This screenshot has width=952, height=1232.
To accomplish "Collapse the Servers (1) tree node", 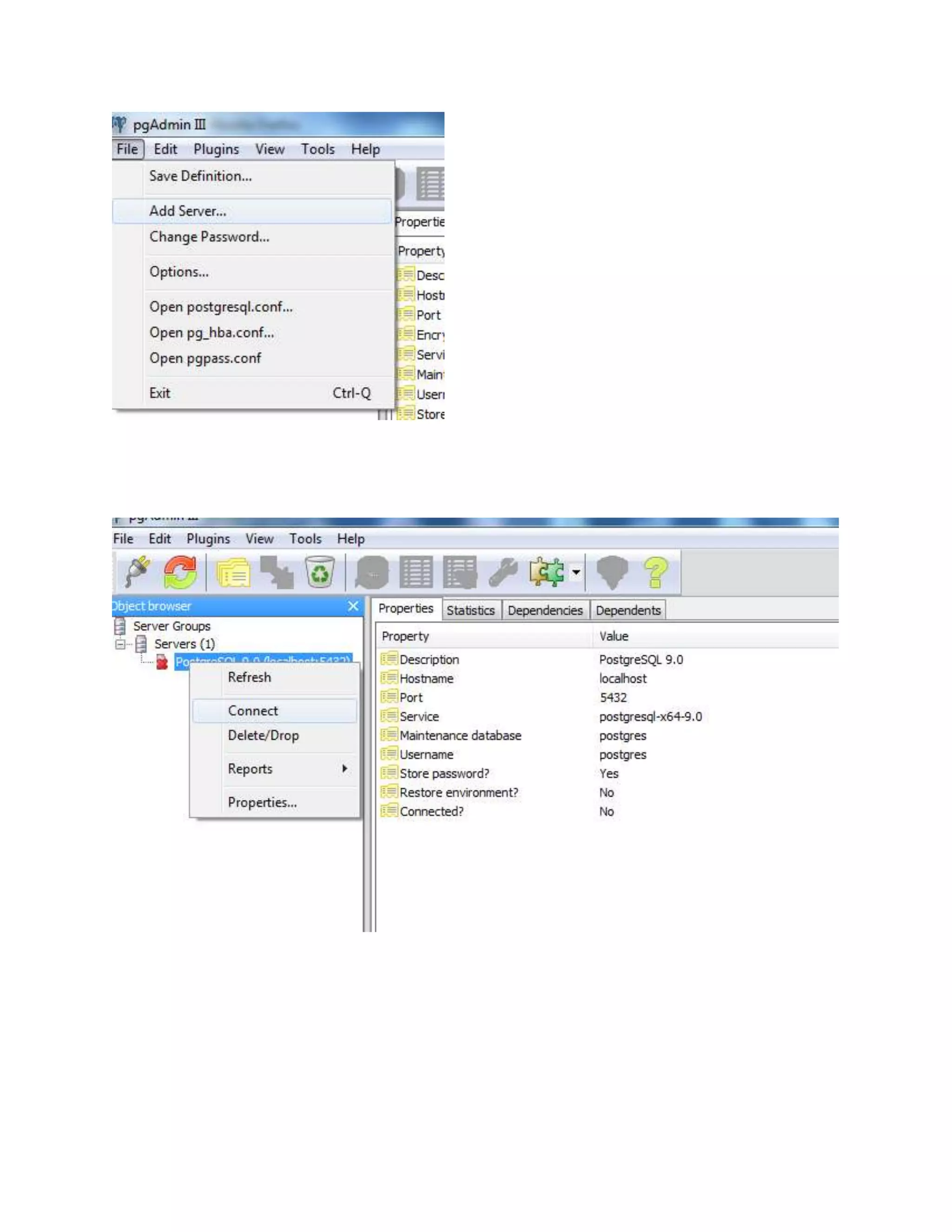I will point(120,643).
